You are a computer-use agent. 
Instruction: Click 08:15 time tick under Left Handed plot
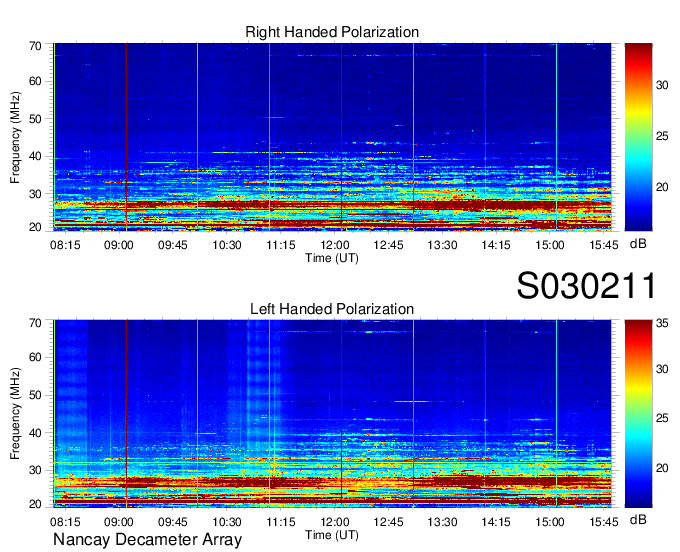click(65, 521)
